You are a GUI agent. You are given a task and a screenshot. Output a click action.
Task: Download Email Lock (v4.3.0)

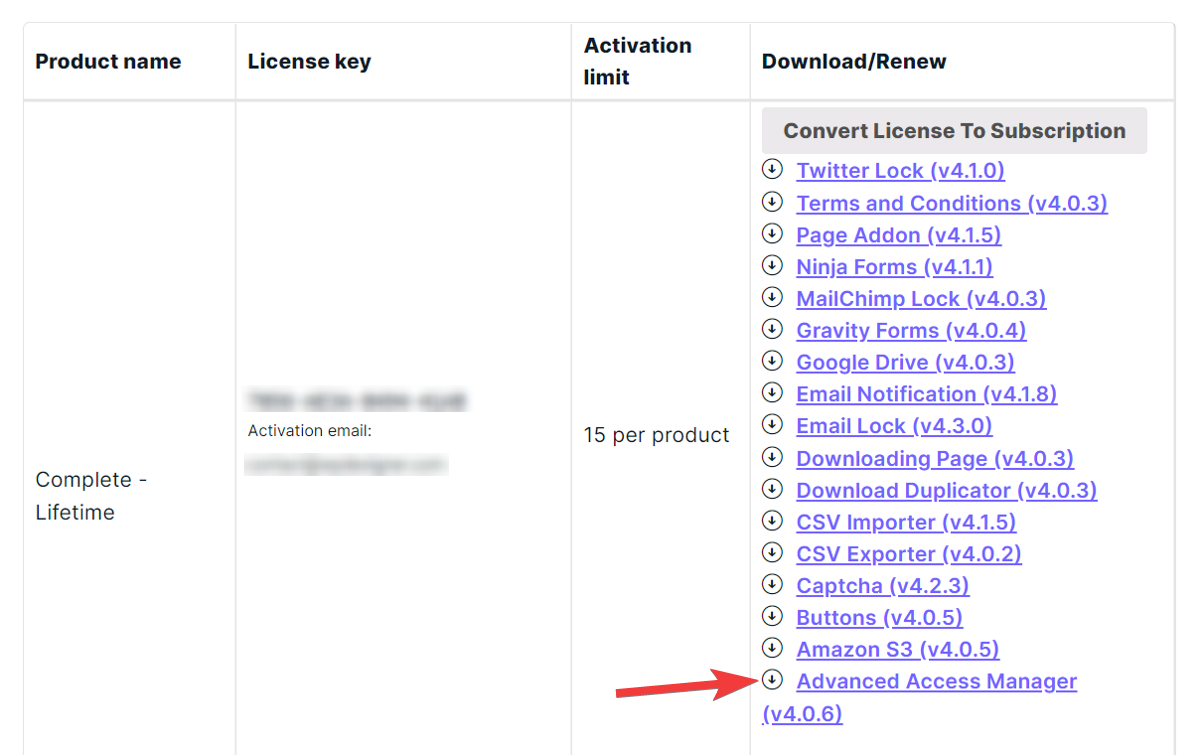[x=894, y=427]
